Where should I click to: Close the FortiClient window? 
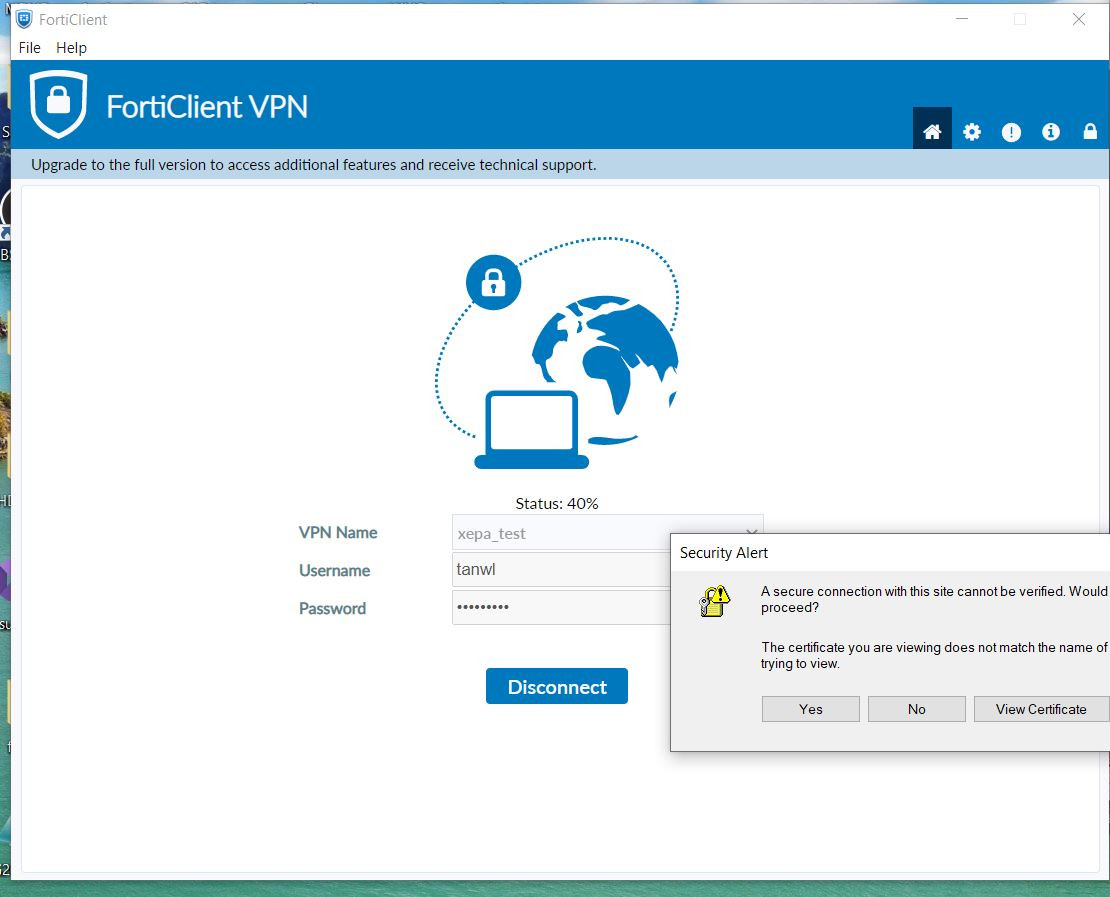click(1078, 19)
